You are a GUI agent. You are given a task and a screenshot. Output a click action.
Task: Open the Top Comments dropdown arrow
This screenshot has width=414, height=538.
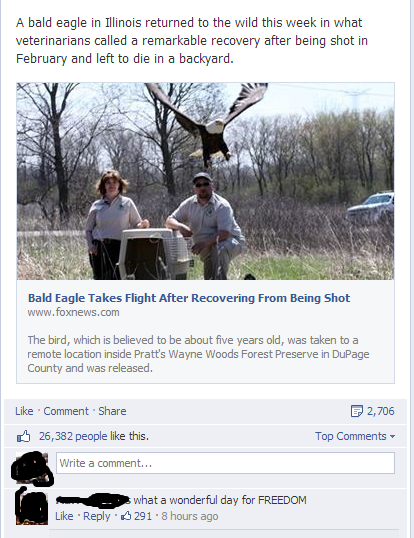[392, 436]
